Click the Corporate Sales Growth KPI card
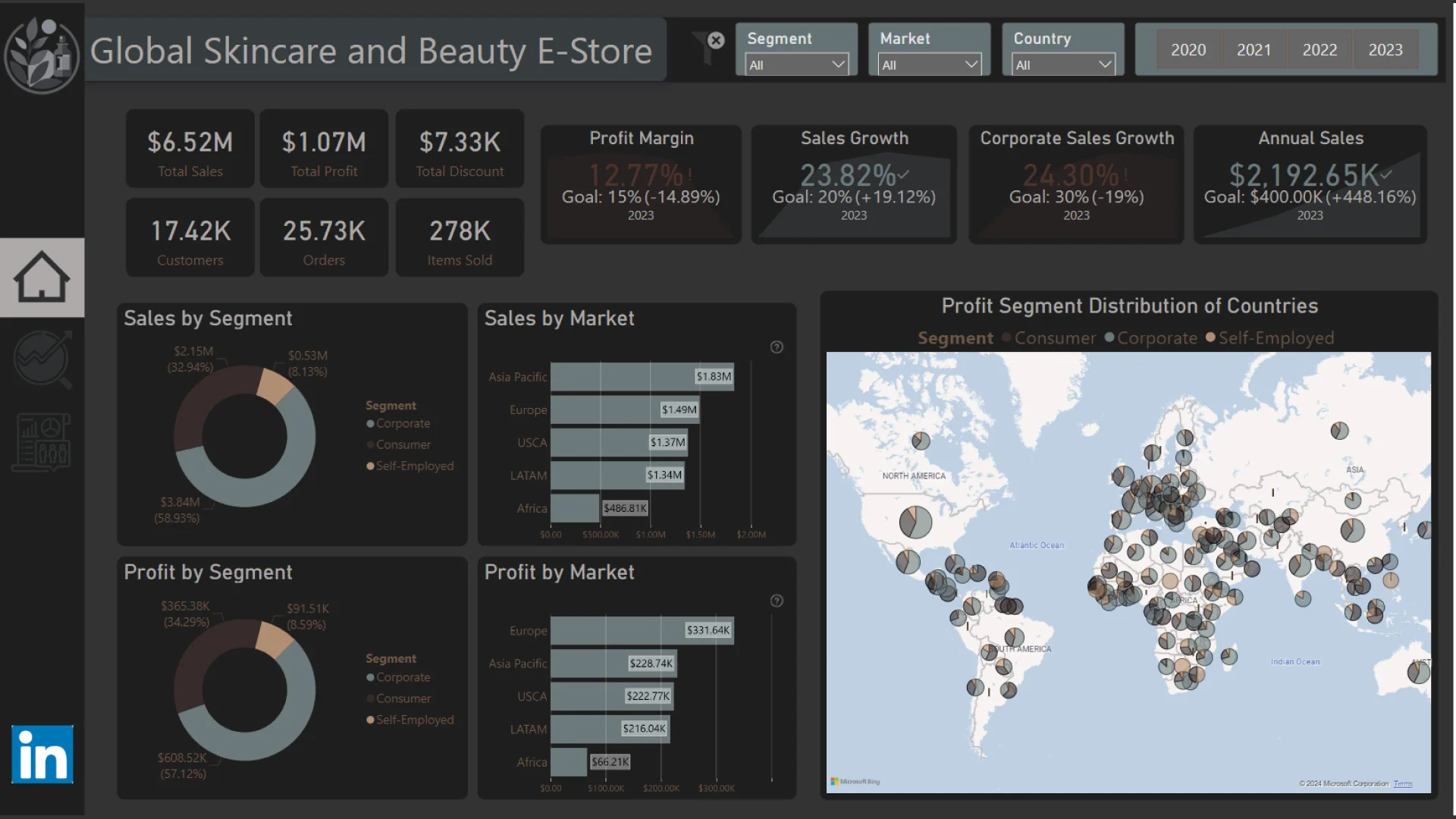The image size is (1456, 819). click(1076, 184)
